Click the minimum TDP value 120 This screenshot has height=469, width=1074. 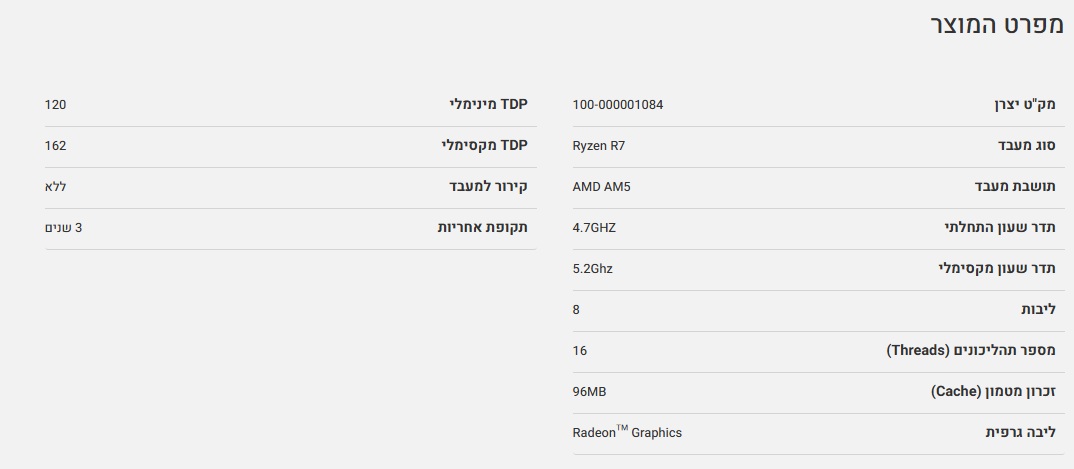click(x=56, y=105)
